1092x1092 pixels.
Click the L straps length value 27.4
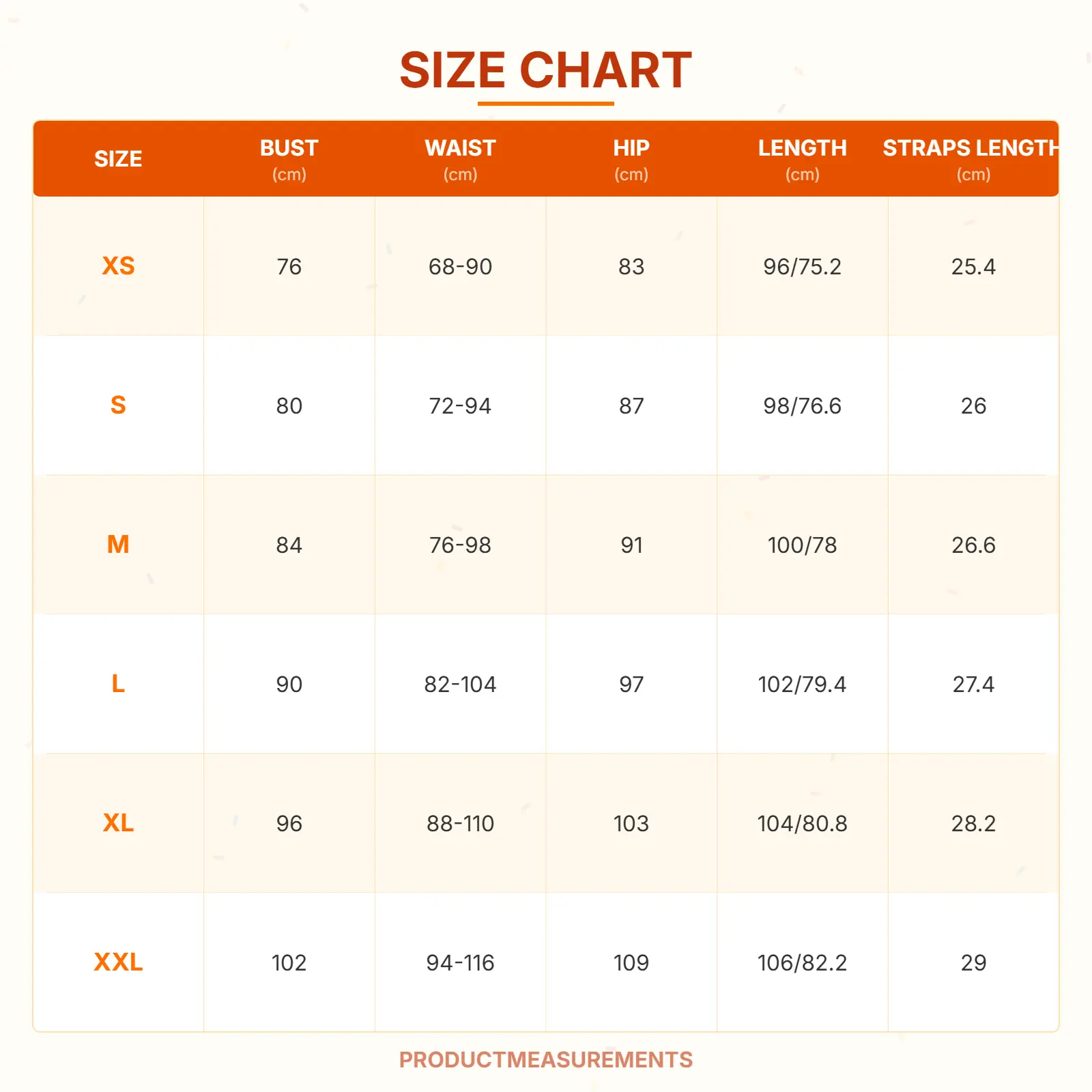[x=973, y=685]
